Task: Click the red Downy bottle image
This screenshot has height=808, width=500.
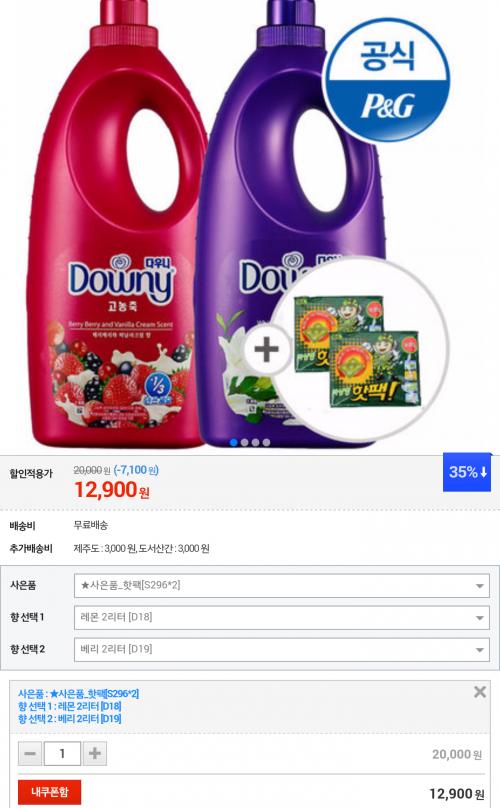Action: point(121,227)
